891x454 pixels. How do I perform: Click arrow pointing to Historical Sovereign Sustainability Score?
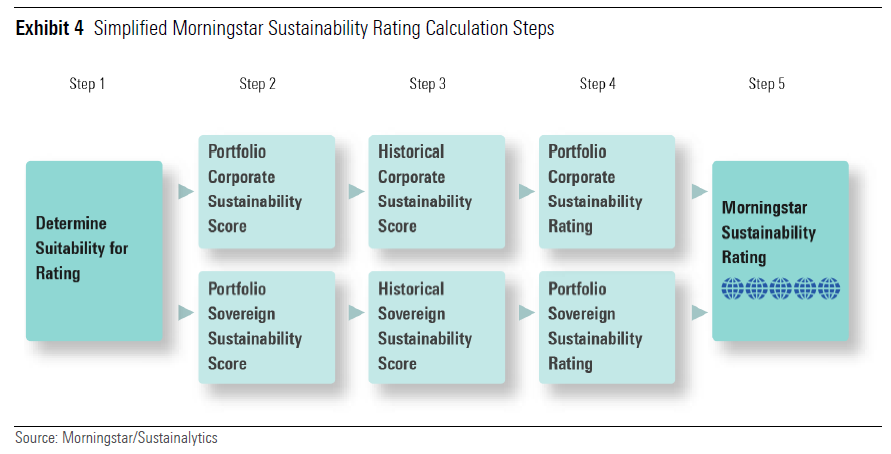[355, 313]
